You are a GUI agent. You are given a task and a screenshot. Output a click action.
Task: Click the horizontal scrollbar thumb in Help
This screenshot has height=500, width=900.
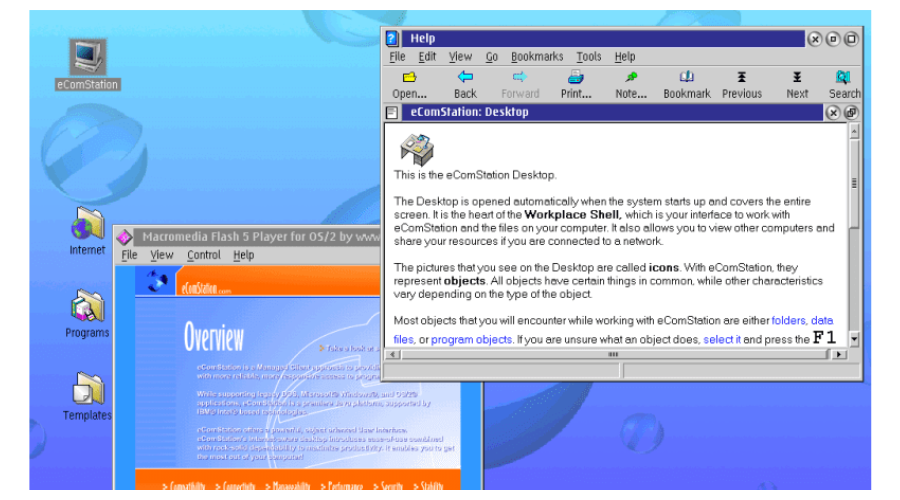pos(615,355)
